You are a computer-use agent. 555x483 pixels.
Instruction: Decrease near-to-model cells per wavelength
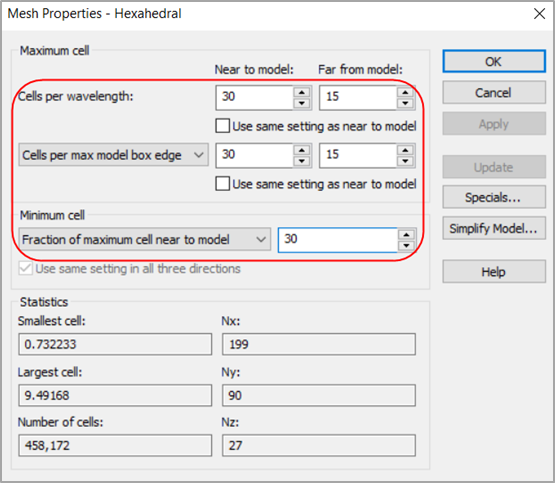click(302, 103)
